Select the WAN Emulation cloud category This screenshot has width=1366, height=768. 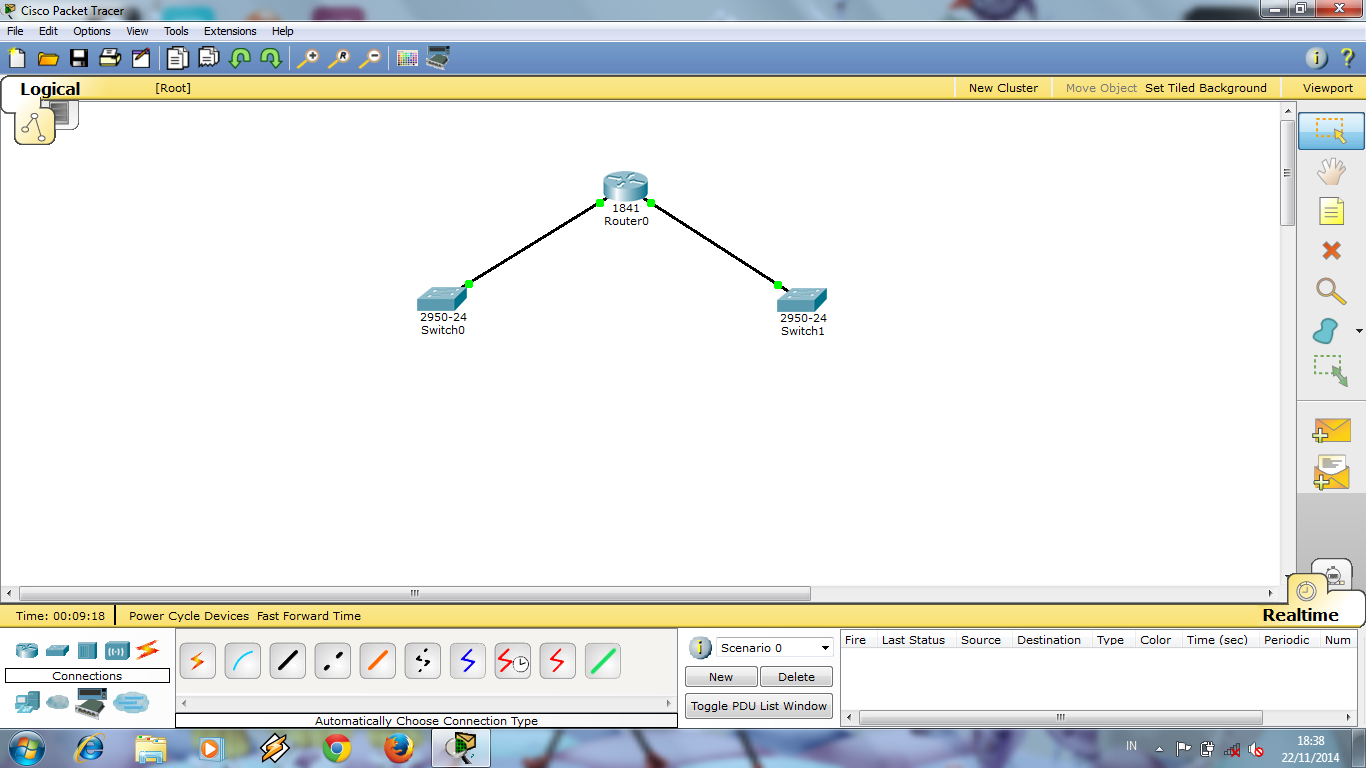[58, 703]
